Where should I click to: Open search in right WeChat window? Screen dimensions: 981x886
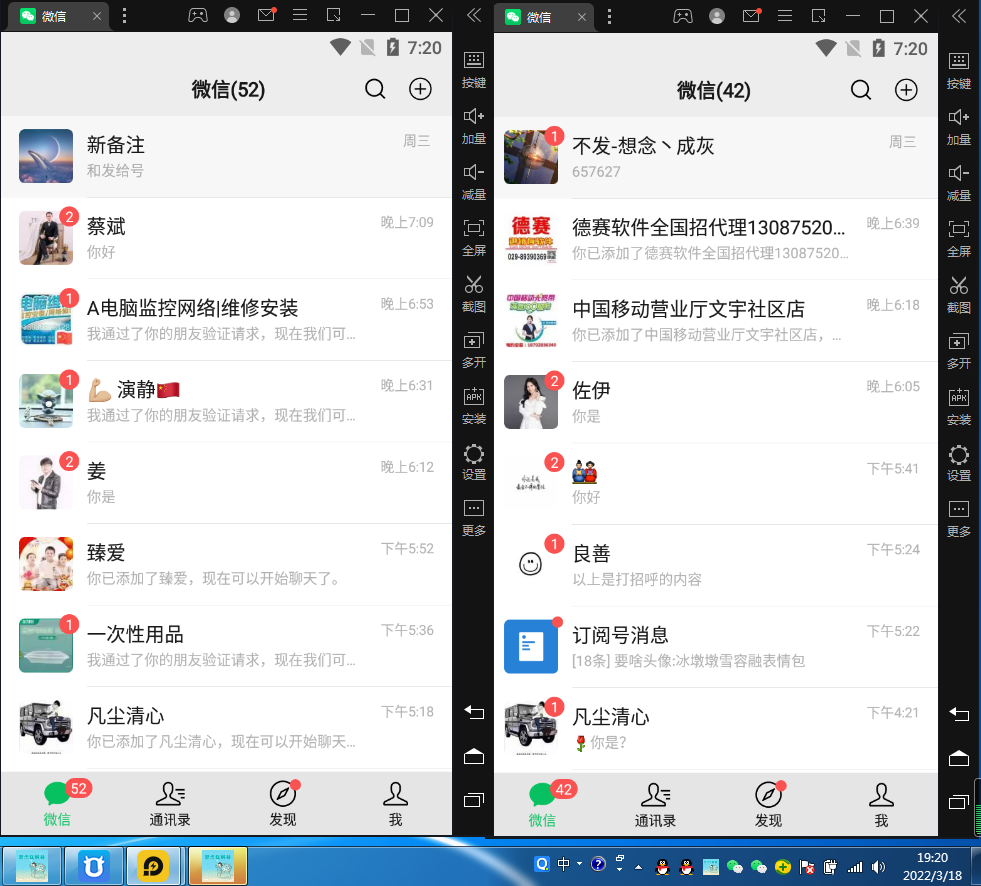point(860,90)
